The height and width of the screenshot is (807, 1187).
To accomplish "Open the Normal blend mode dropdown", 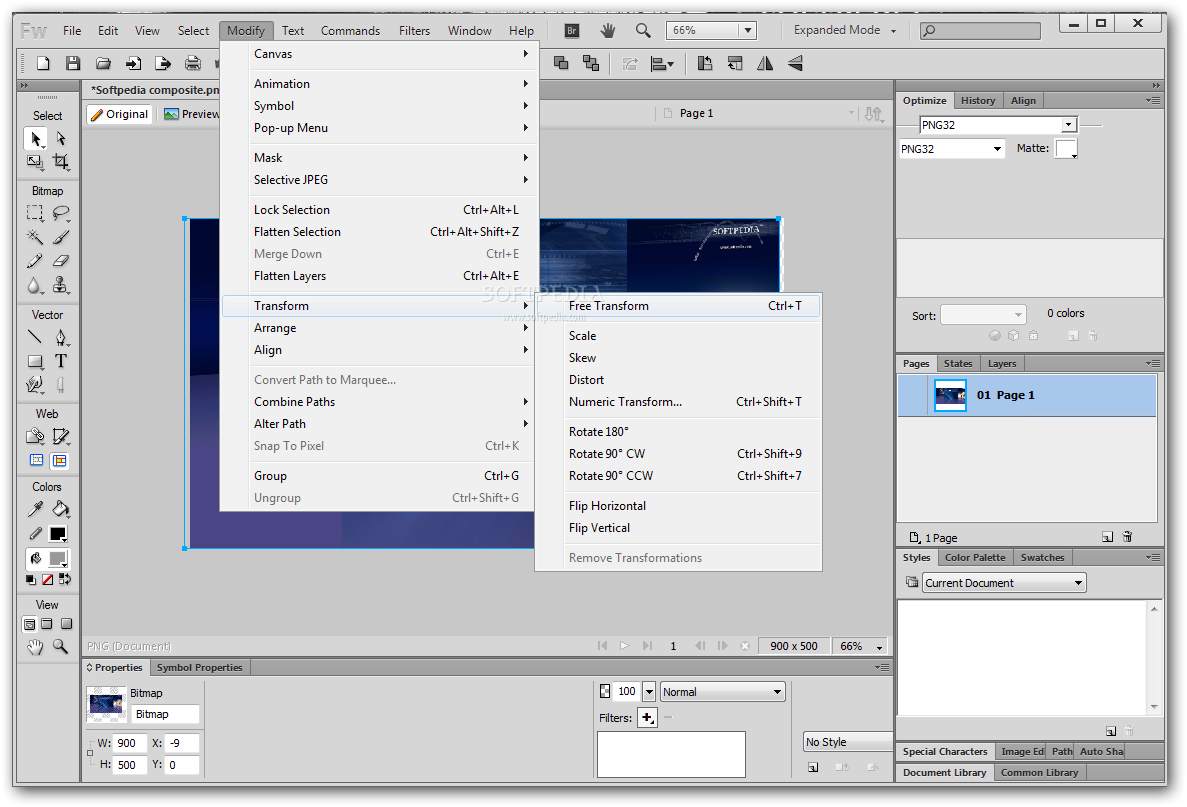I will point(722,692).
